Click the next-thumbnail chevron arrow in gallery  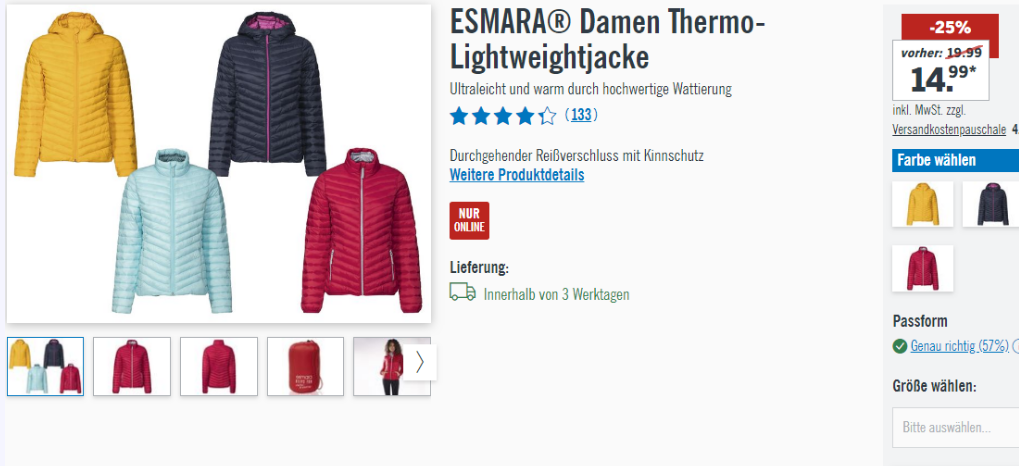420,362
